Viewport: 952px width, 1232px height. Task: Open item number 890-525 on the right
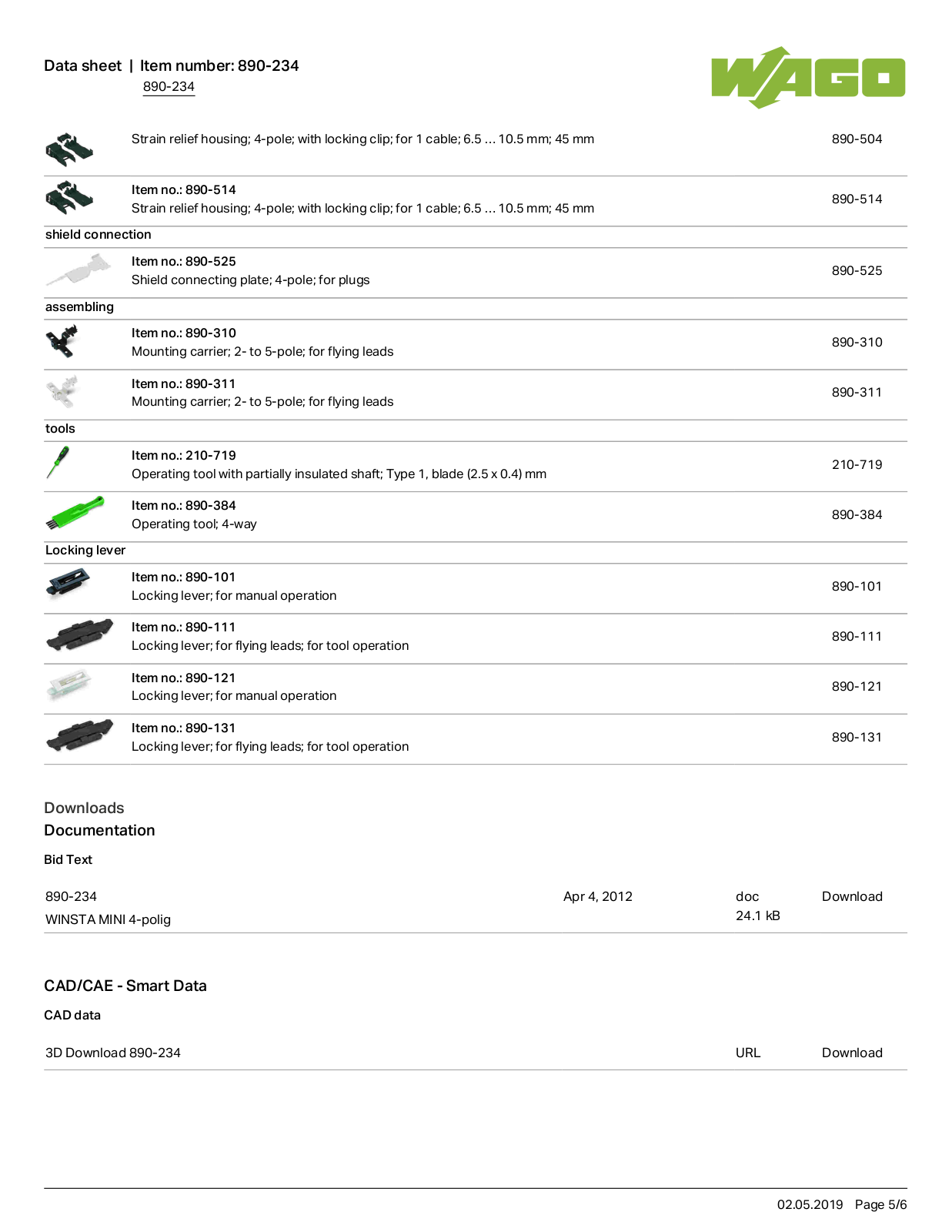(x=857, y=270)
